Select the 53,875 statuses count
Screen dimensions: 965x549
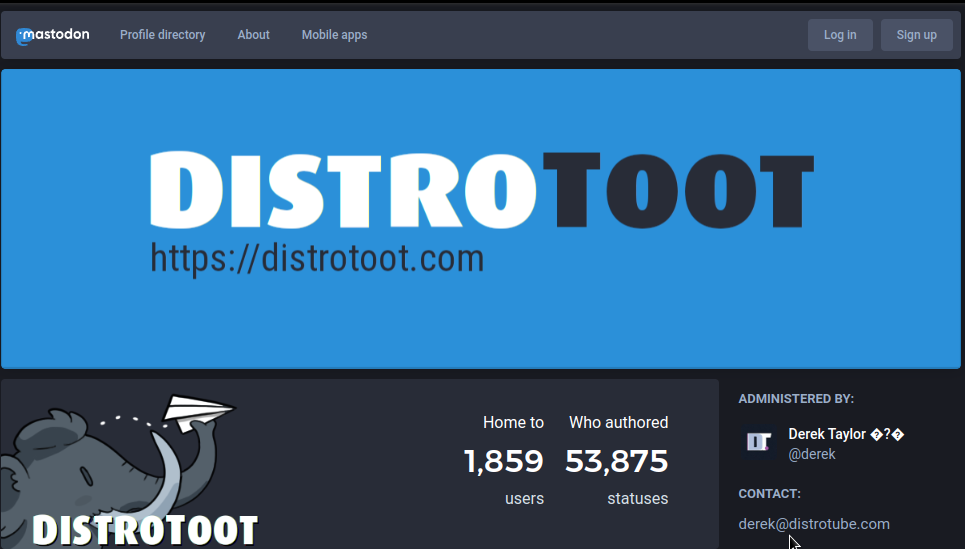[x=616, y=461]
